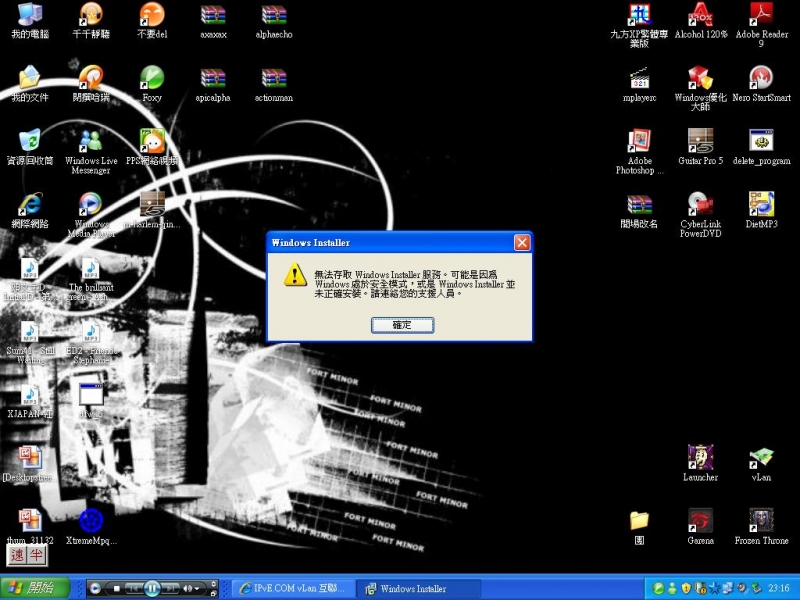Toggle mute on the taskbar media player

pyautogui.click(x=187, y=588)
